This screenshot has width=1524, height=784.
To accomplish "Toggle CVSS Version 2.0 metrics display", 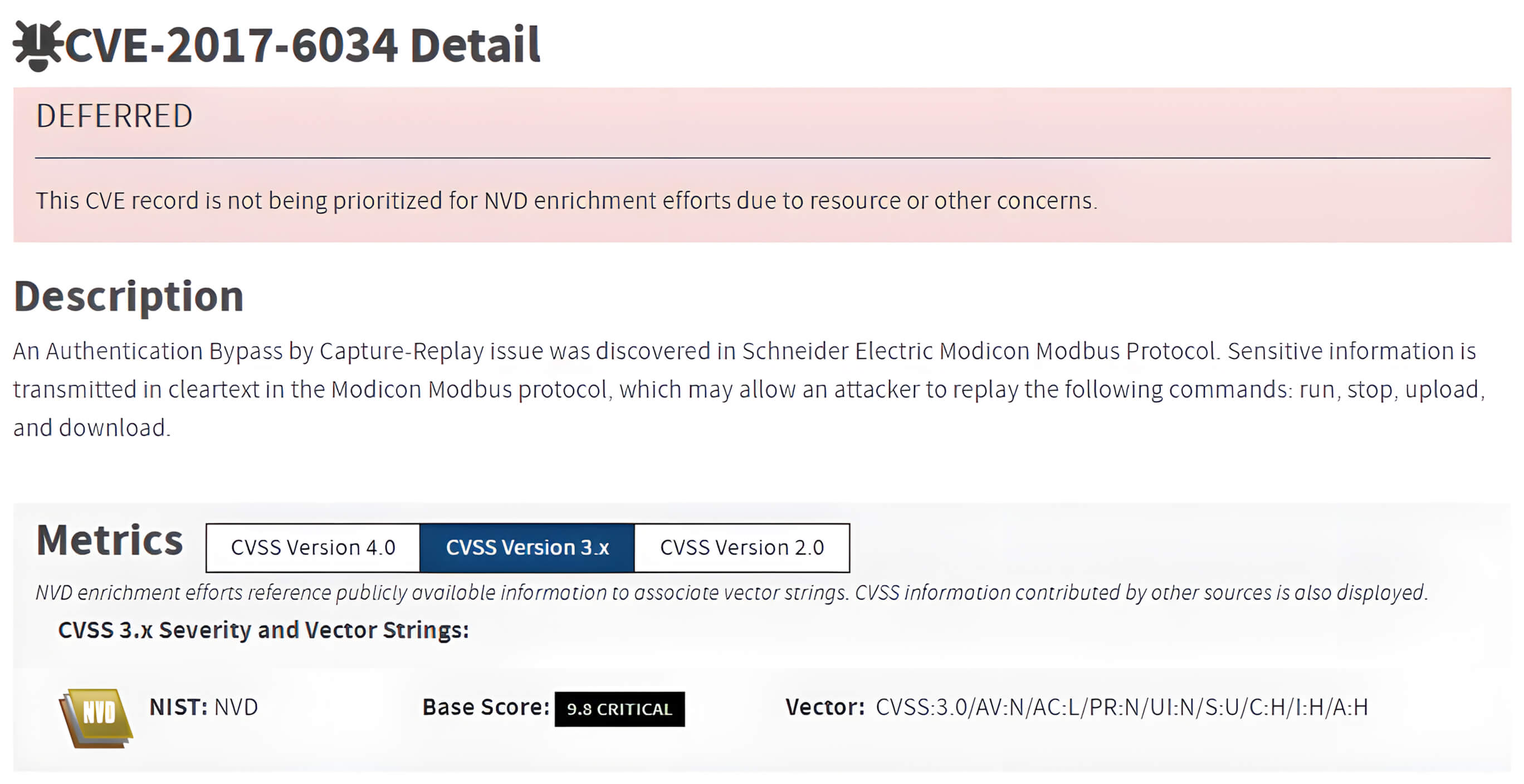I will click(741, 547).
